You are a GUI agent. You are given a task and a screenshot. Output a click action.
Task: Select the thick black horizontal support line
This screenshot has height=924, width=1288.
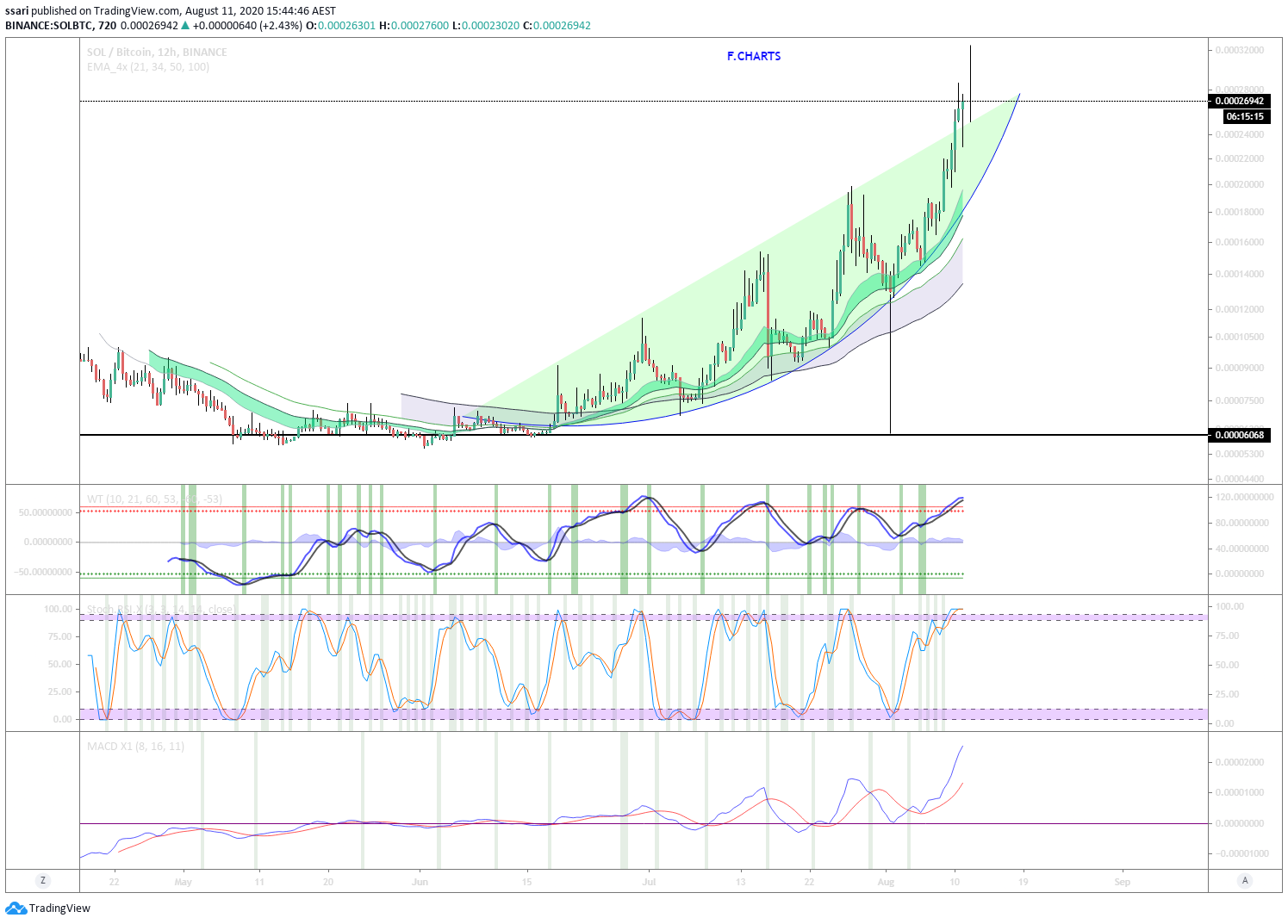644,435
